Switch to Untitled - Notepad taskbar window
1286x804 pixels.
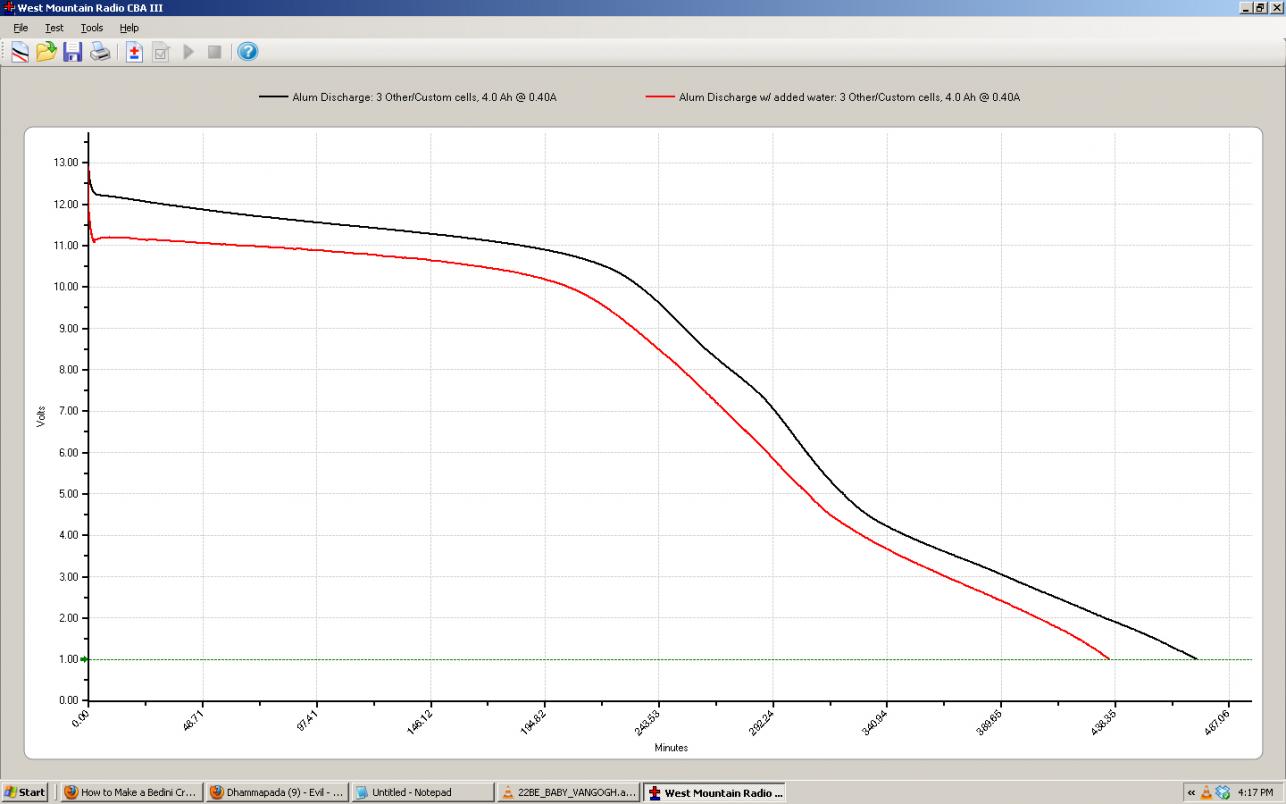(423, 793)
